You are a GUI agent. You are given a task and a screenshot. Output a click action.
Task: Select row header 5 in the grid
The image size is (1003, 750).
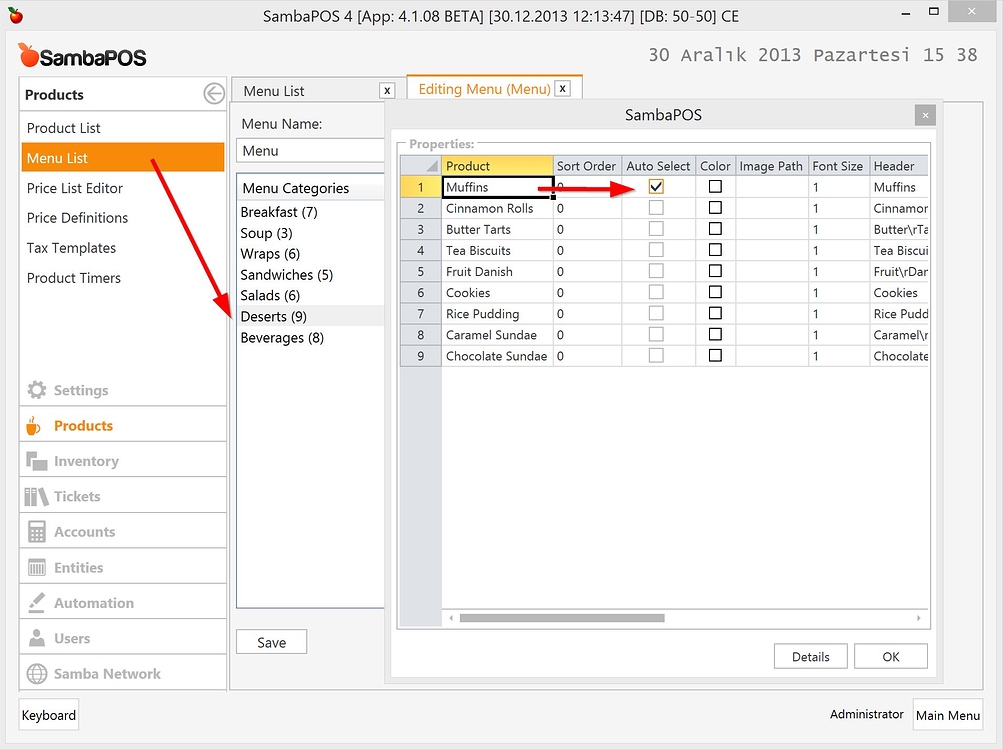[421, 271]
